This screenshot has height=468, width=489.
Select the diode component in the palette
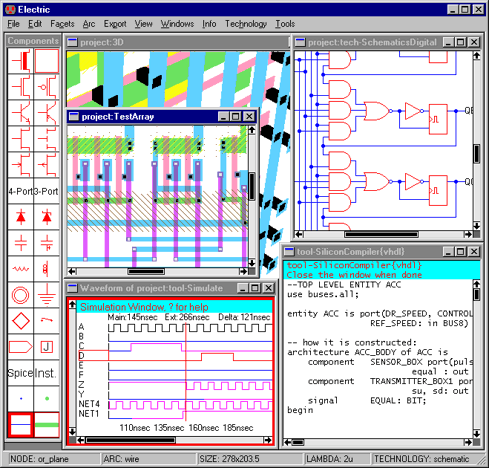point(21,217)
